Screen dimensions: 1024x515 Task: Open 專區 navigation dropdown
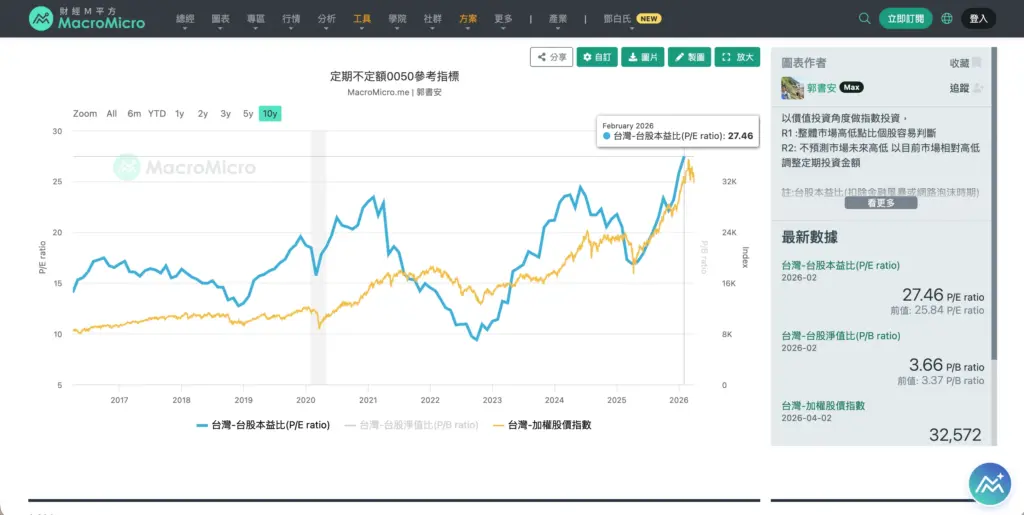click(256, 20)
